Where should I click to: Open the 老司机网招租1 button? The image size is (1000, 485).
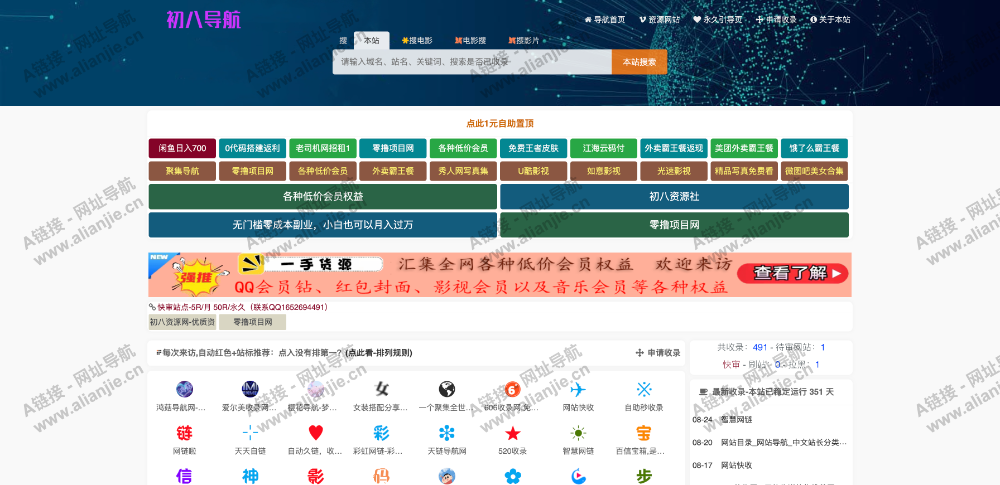(x=323, y=148)
